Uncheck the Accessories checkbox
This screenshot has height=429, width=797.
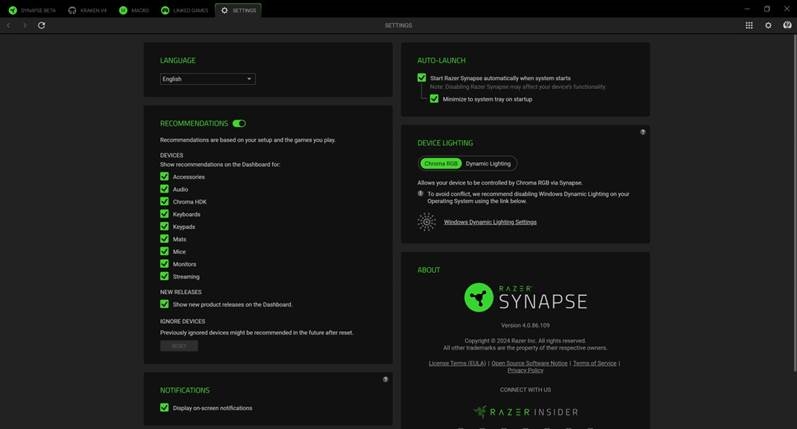click(164, 176)
